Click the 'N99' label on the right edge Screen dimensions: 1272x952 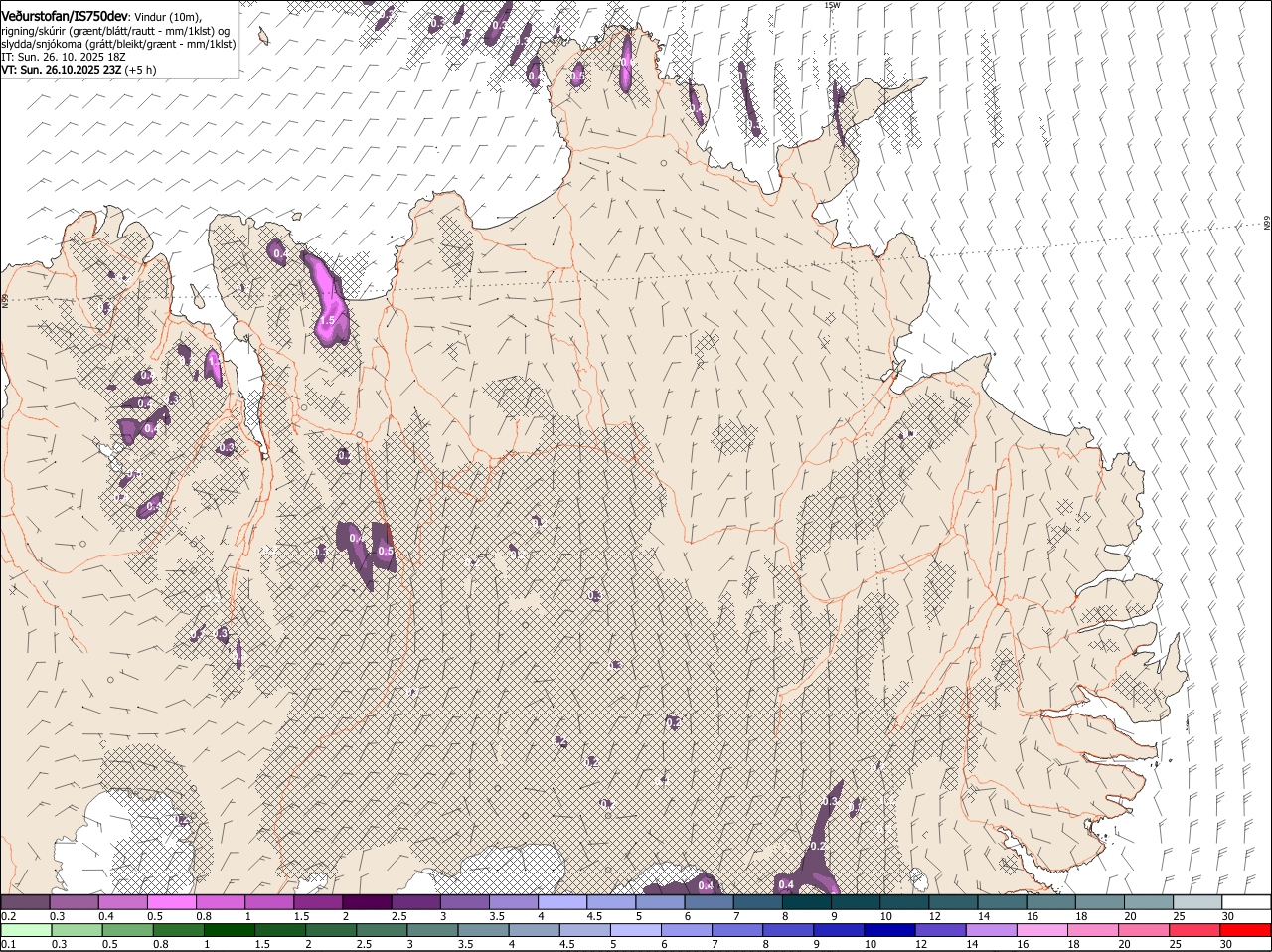tap(1267, 224)
